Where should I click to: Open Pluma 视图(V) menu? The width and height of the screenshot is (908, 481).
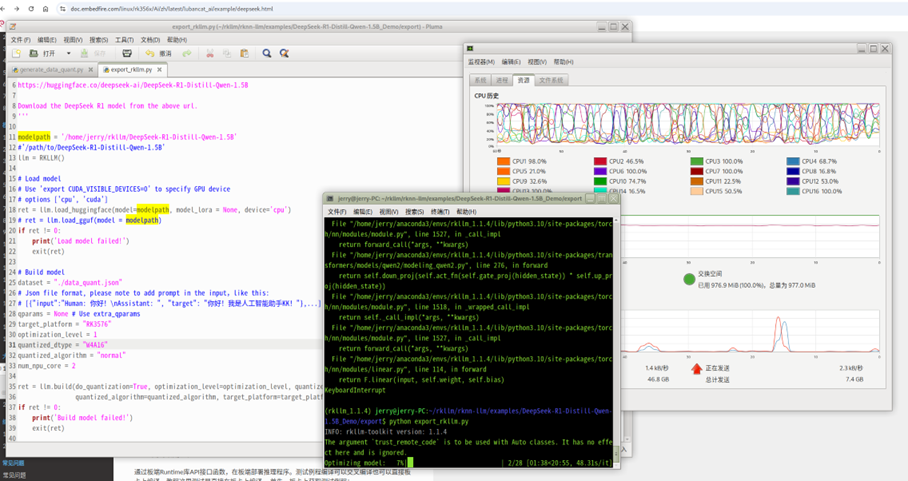tap(72, 40)
